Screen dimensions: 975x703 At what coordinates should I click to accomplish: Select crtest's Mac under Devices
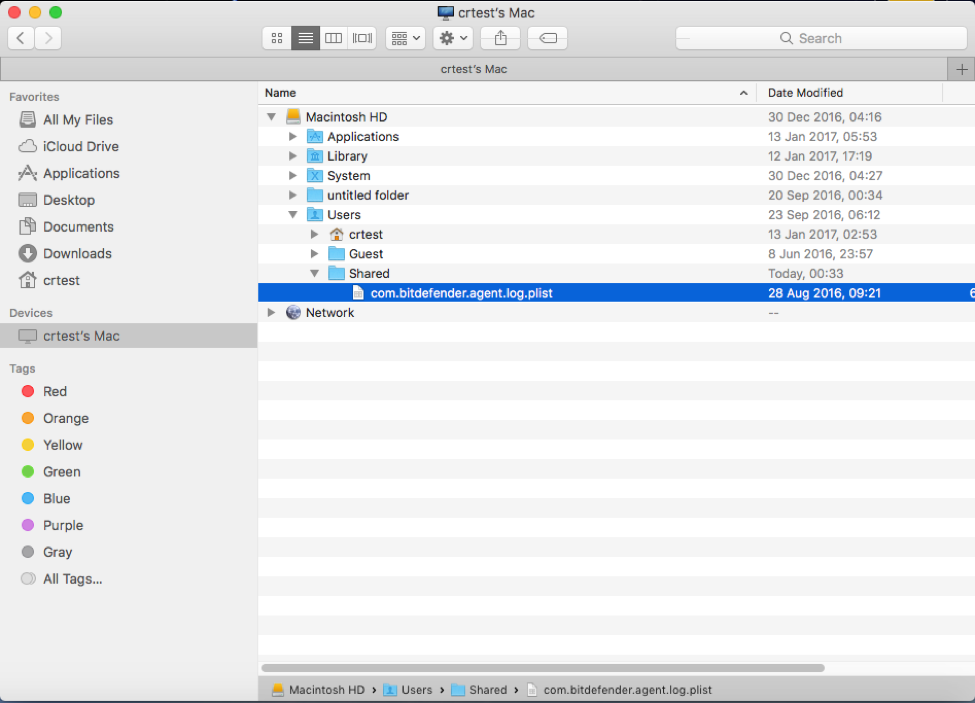[129, 336]
